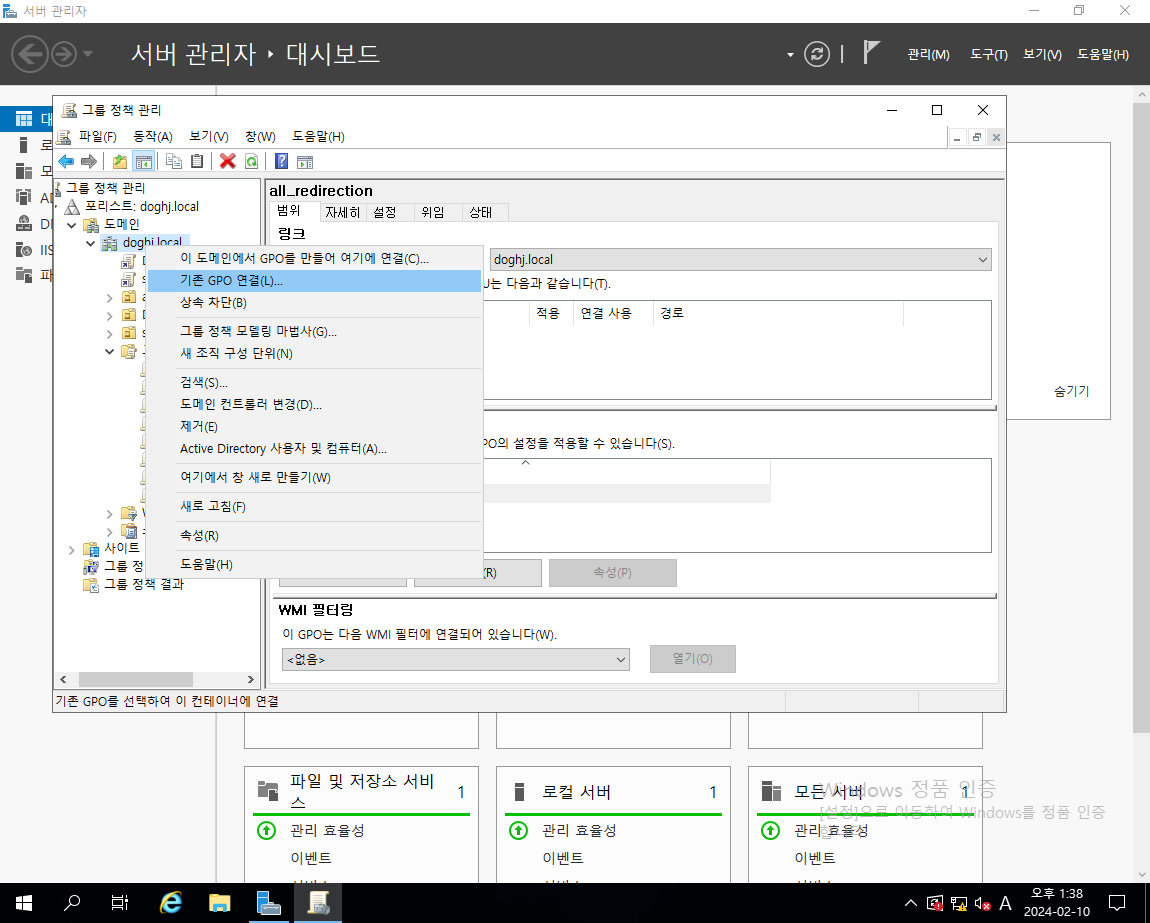Image resolution: width=1150 pixels, height=923 pixels.
Task: Choose 기존 GPO 연결(L)... from context menu
Action: 314,281
